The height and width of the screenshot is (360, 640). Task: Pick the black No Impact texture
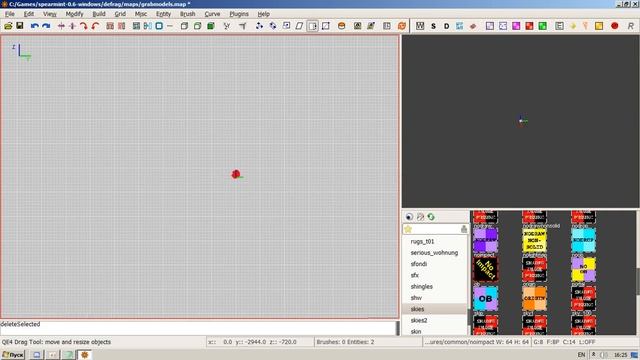point(485,269)
